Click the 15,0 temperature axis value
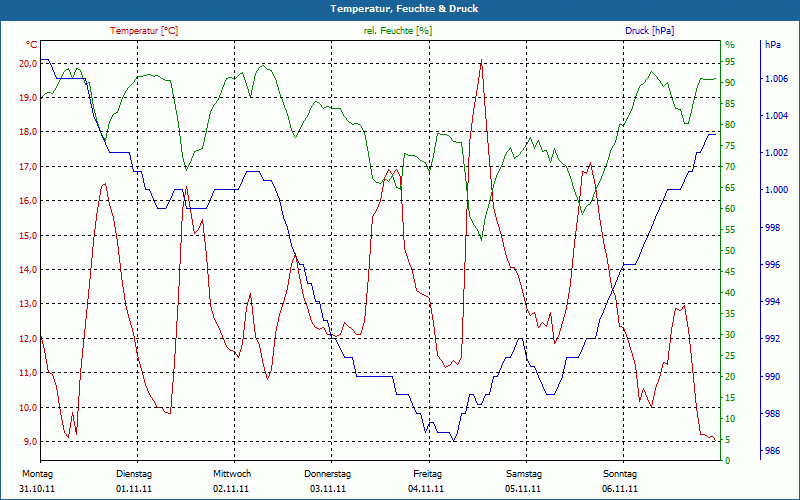The height and width of the screenshot is (500, 800). click(x=29, y=235)
